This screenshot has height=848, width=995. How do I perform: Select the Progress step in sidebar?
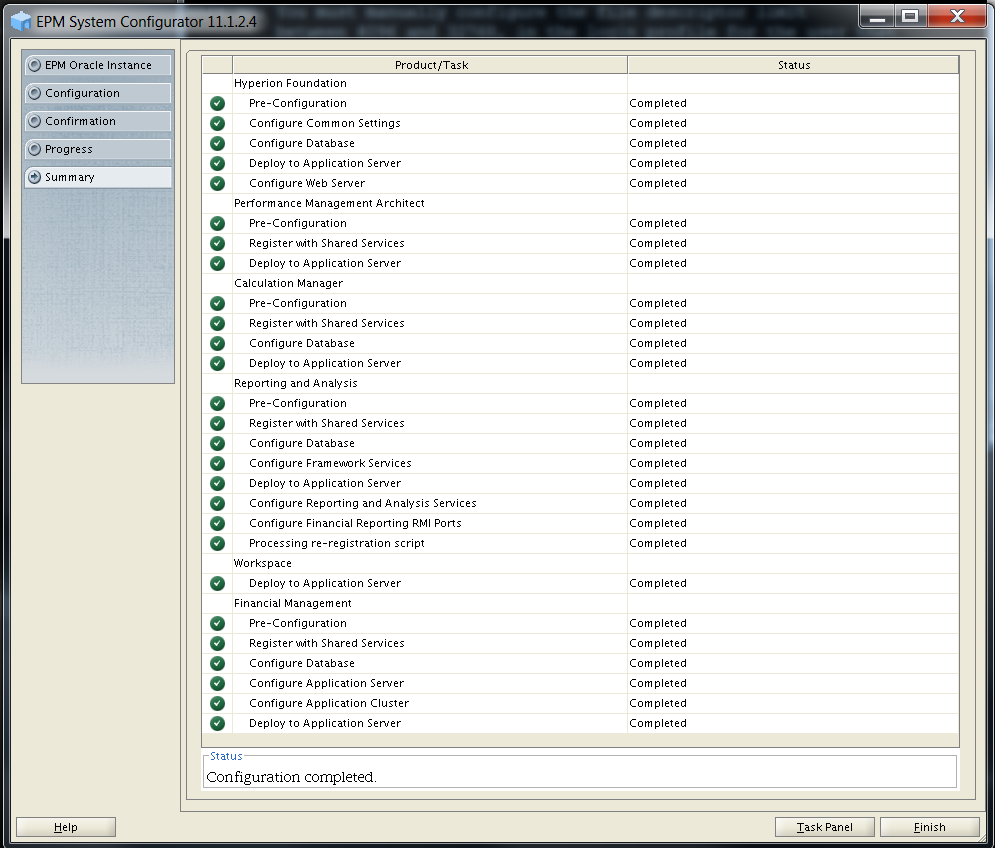pyautogui.click(x=98, y=149)
